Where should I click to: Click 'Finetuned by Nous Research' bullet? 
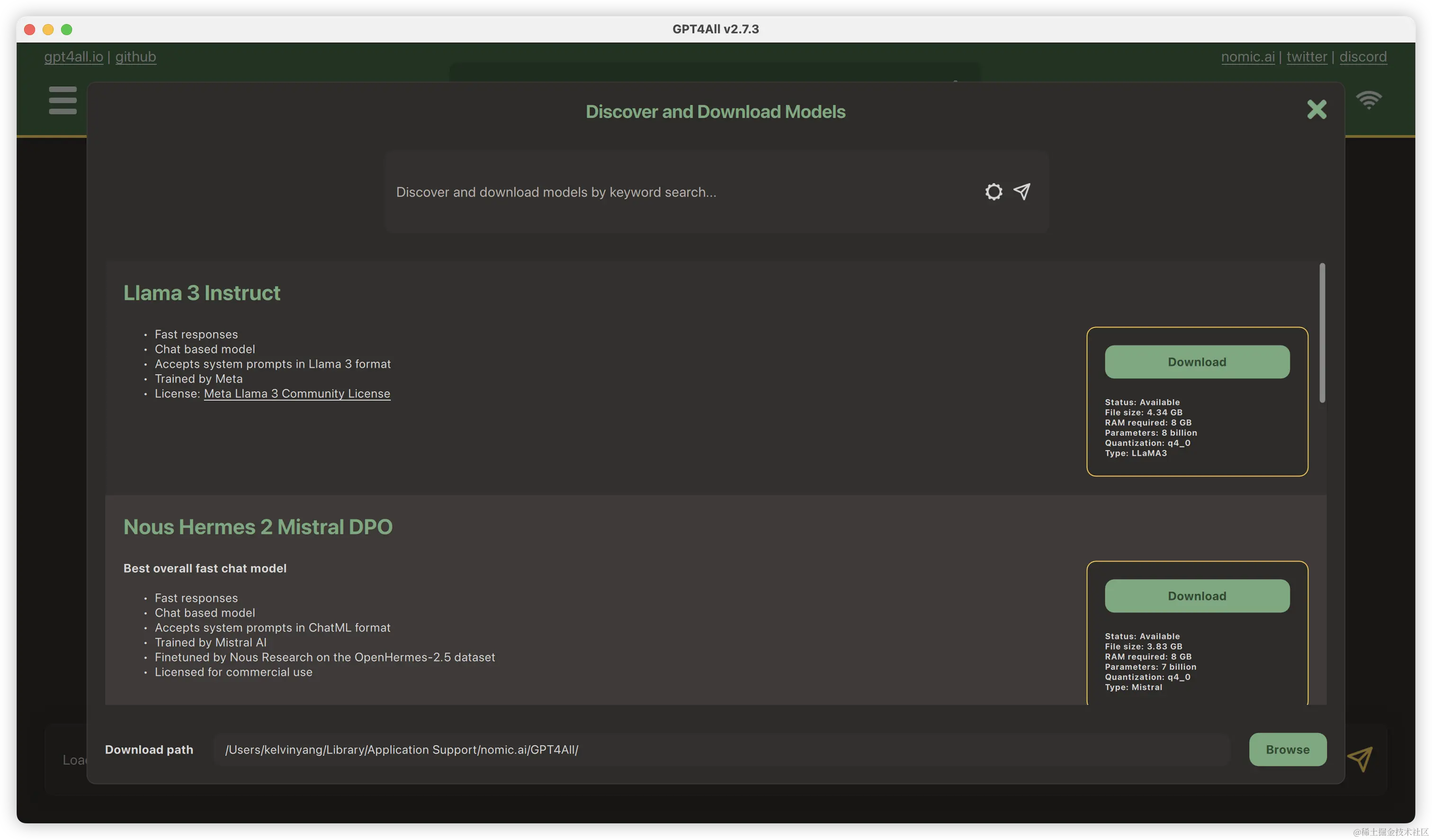[325, 658]
